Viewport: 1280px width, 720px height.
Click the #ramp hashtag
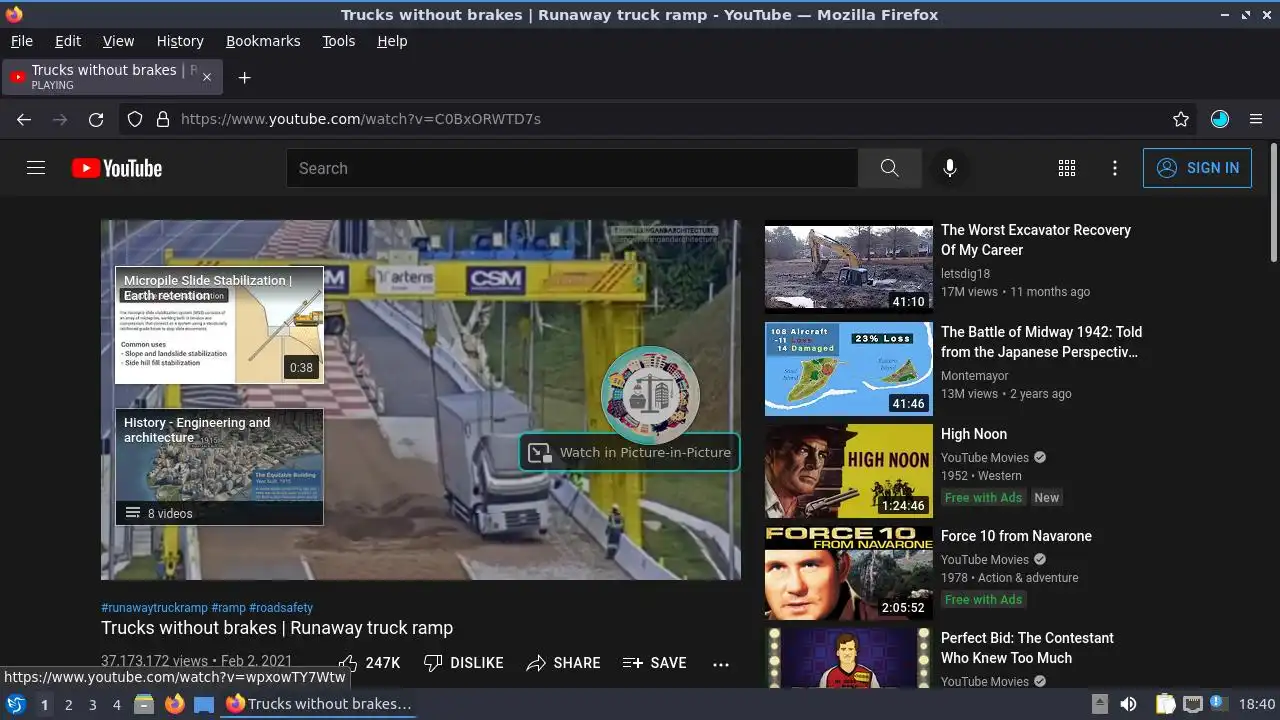[x=228, y=608]
